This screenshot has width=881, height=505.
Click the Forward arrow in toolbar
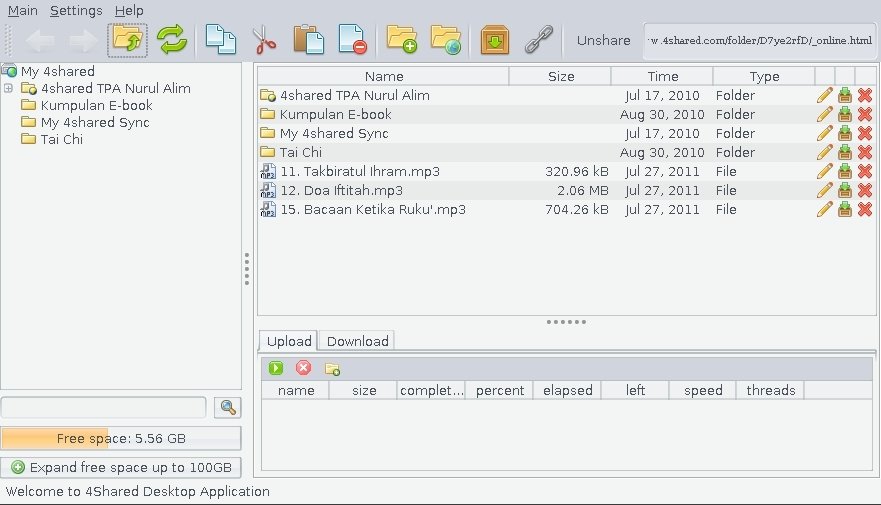pos(83,40)
